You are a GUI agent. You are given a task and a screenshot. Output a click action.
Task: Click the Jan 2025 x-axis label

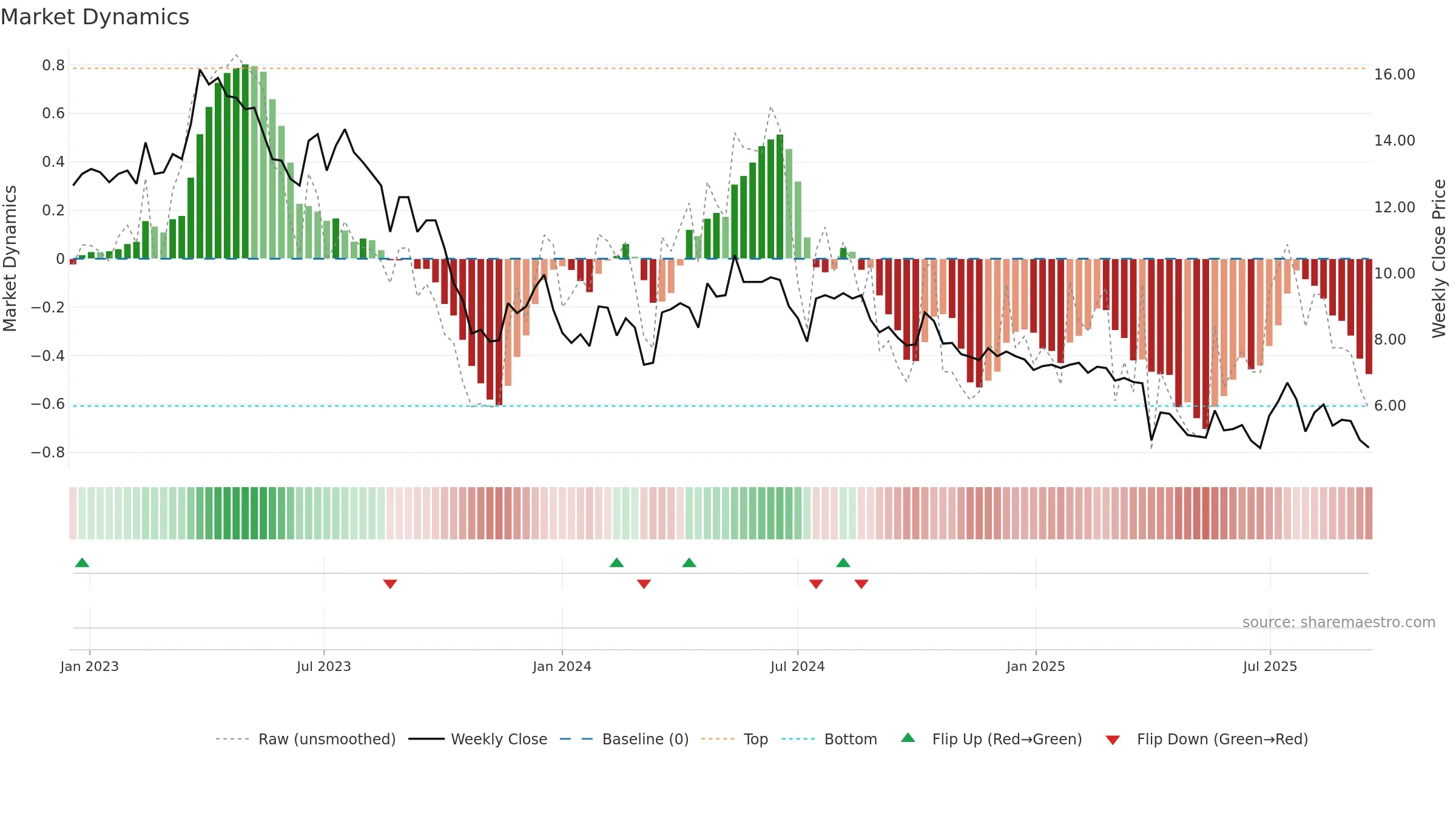point(1036,666)
